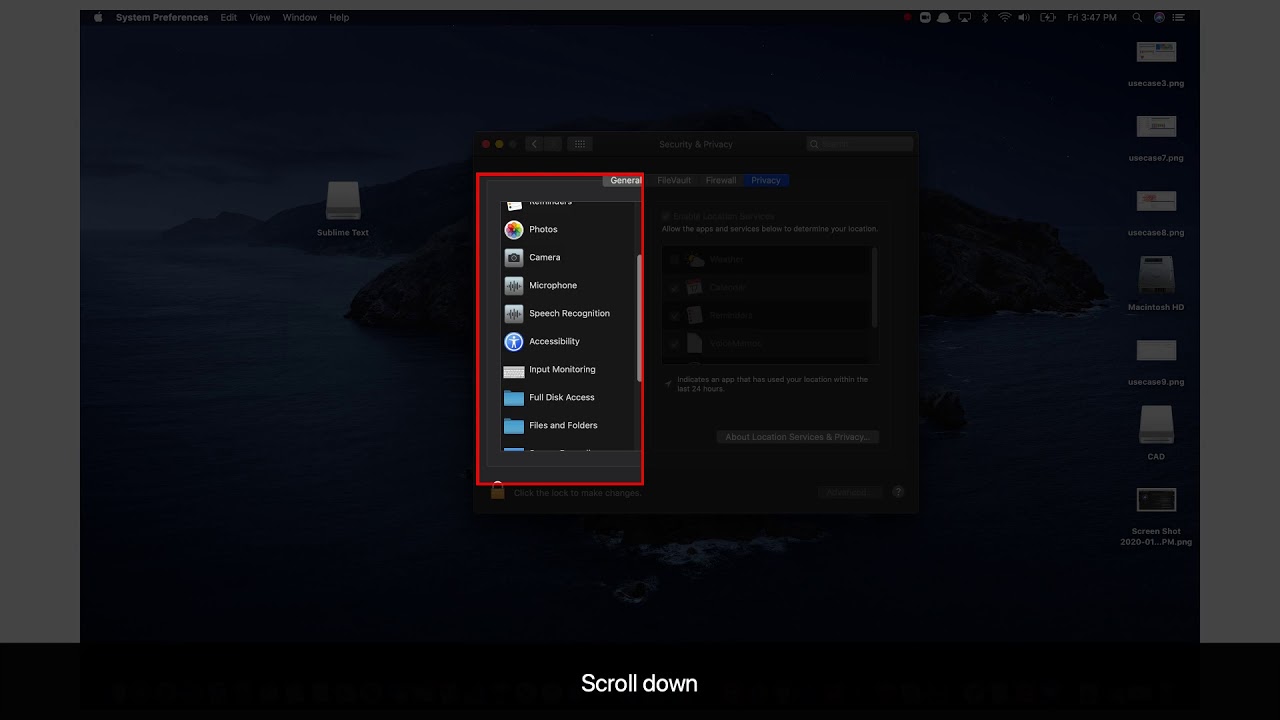Screen dimensions: 1280x720
Task: Click the red recording indicator icon
Action: (907, 17)
